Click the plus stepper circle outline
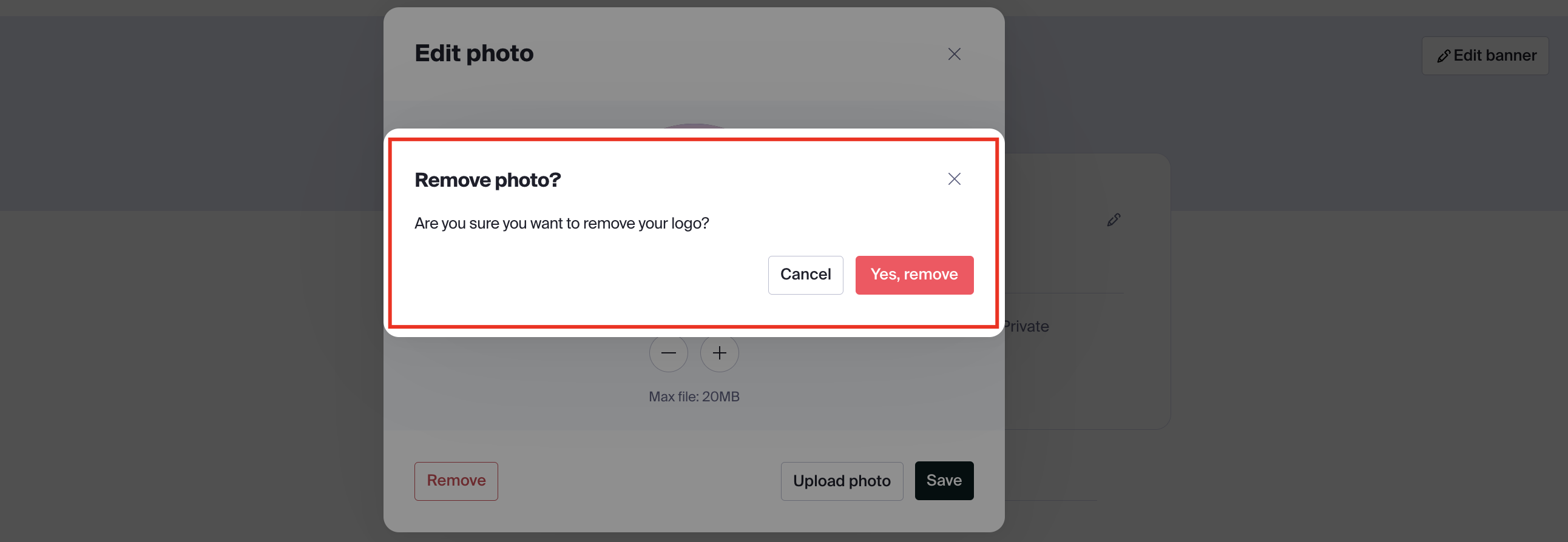Image resolution: width=1568 pixels, height=542 pixels. click(x=719, y=353)
